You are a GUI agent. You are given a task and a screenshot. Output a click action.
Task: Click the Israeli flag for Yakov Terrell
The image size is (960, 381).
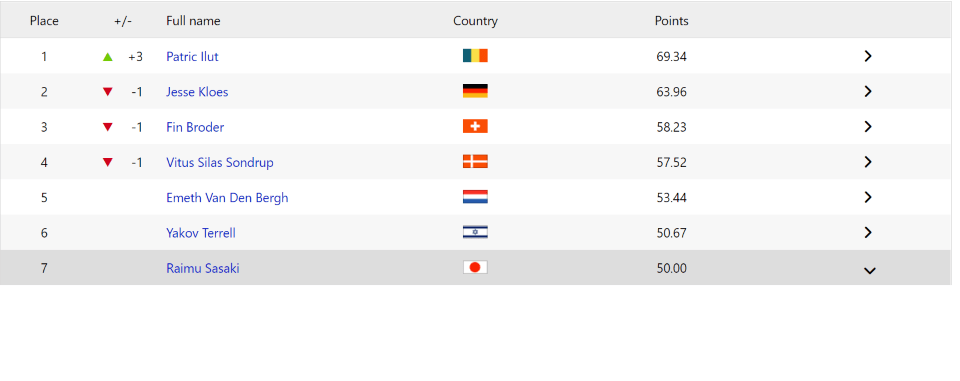[475, 233]
